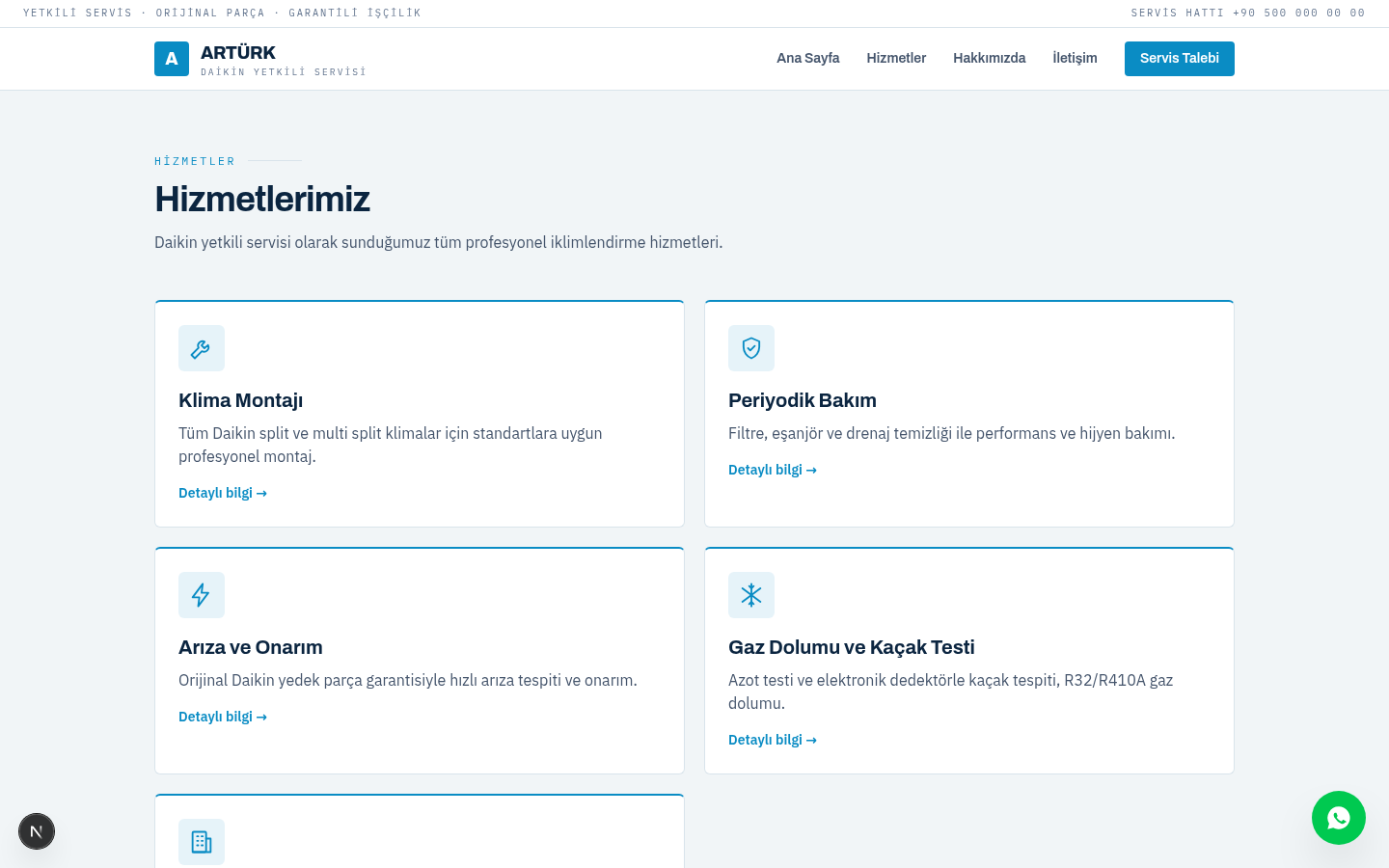Open Detaylı bilgi link under Gaz Dolumu ve Kaçak Testi
Viewport: 1389px width, 868px height.
pyautogui.click(x=773, y=740)
